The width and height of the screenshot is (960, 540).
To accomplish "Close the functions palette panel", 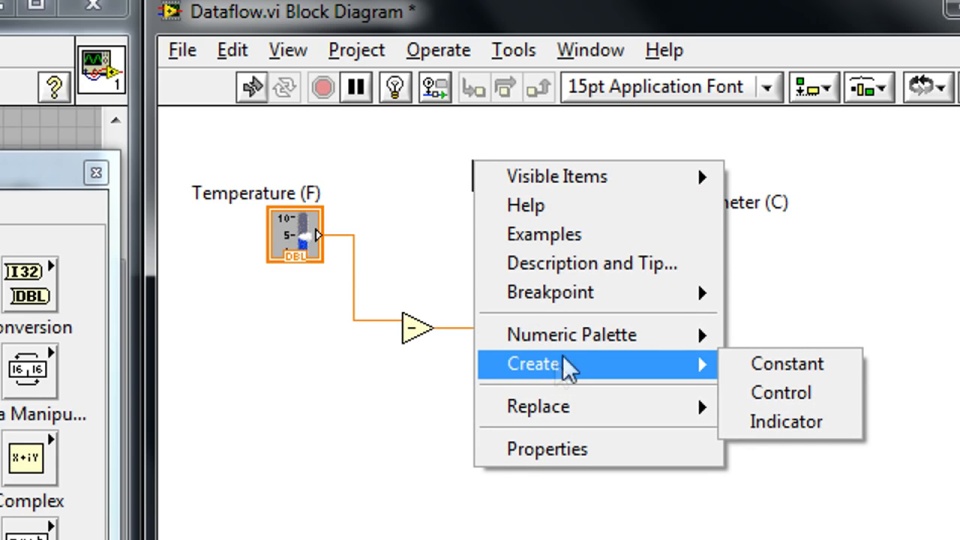I will click(x=96, y=173).
